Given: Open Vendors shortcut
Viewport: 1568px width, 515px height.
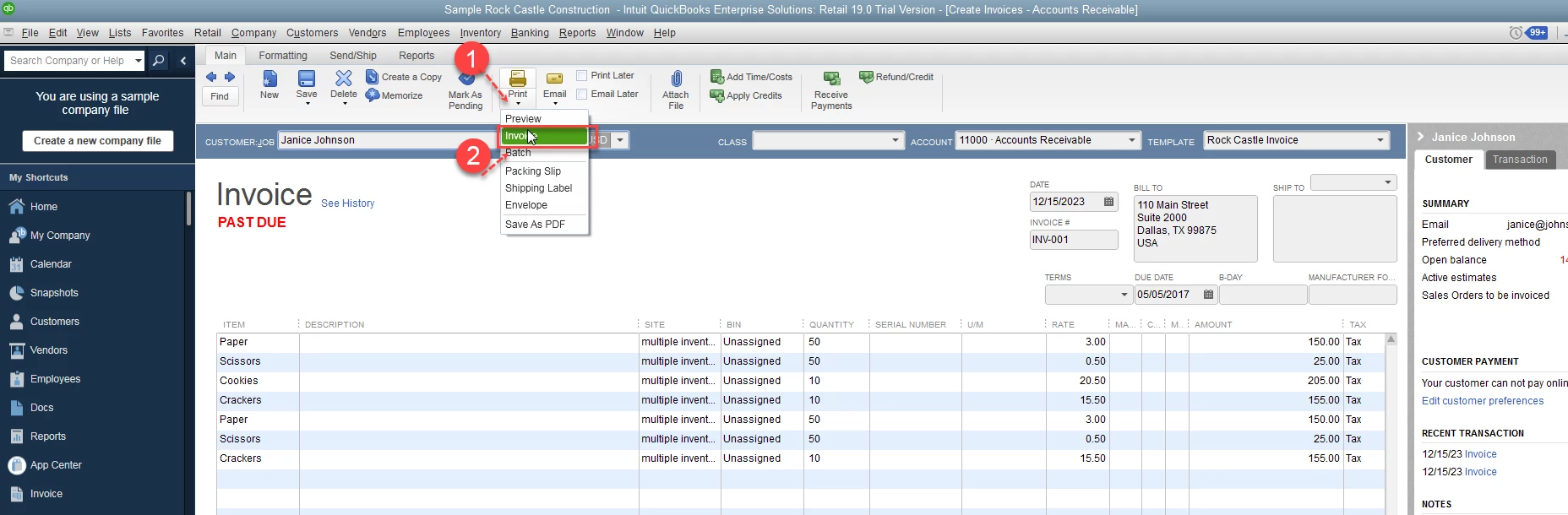Looking at the screenshot, I should point(38,350).
